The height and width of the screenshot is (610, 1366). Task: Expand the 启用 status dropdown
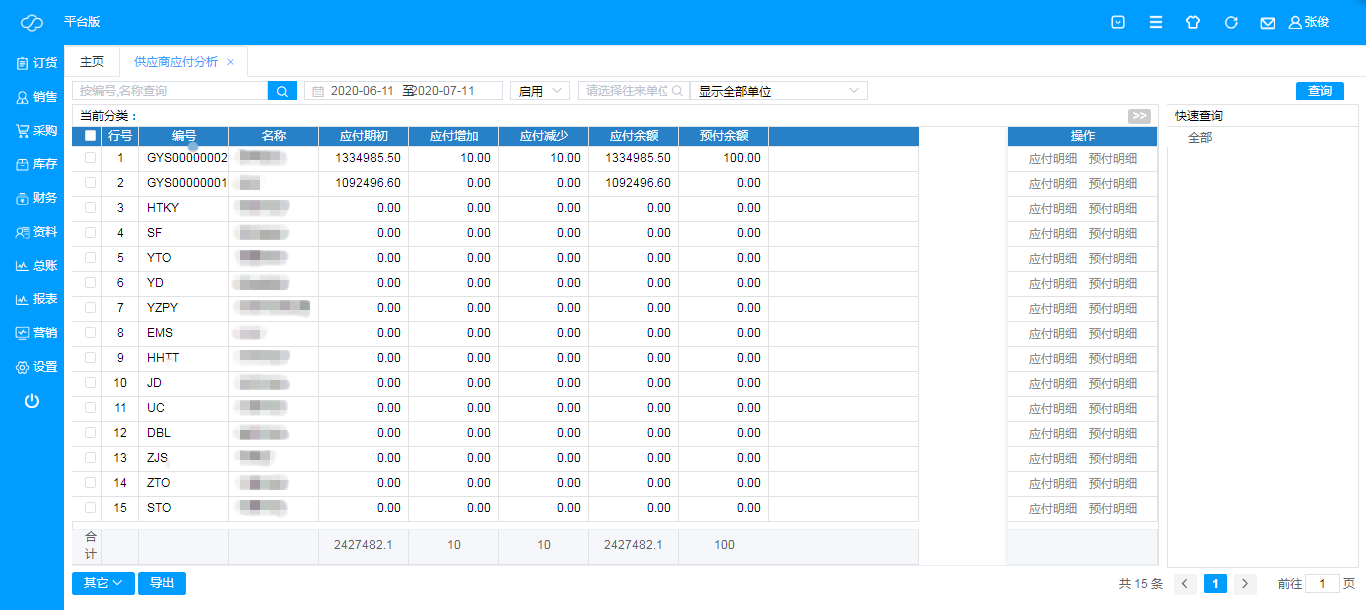pyautogui.click(x=539, y=91)
